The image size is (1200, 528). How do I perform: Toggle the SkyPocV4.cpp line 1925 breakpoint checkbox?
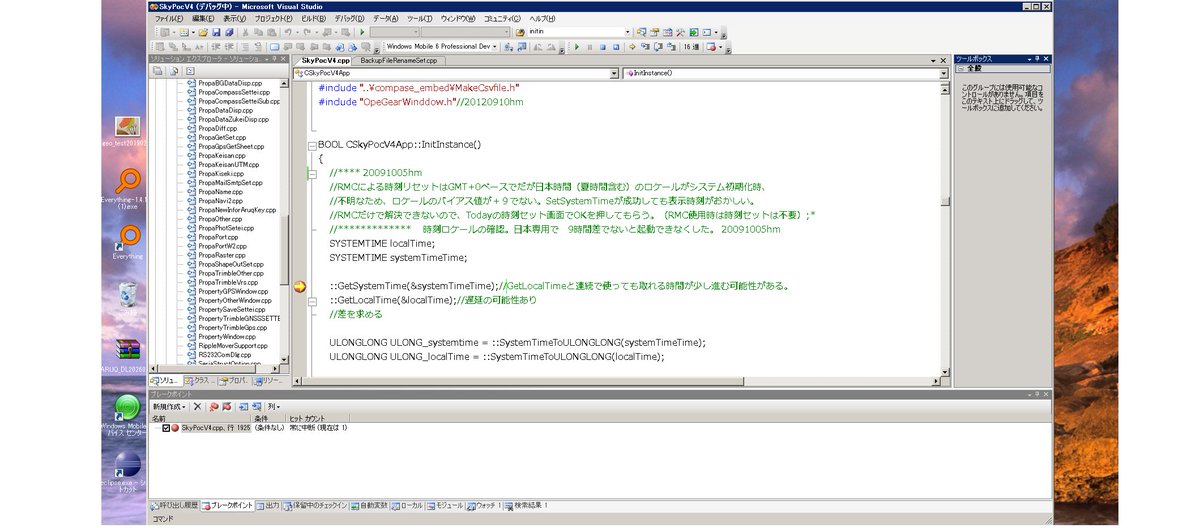pos(166,428)
